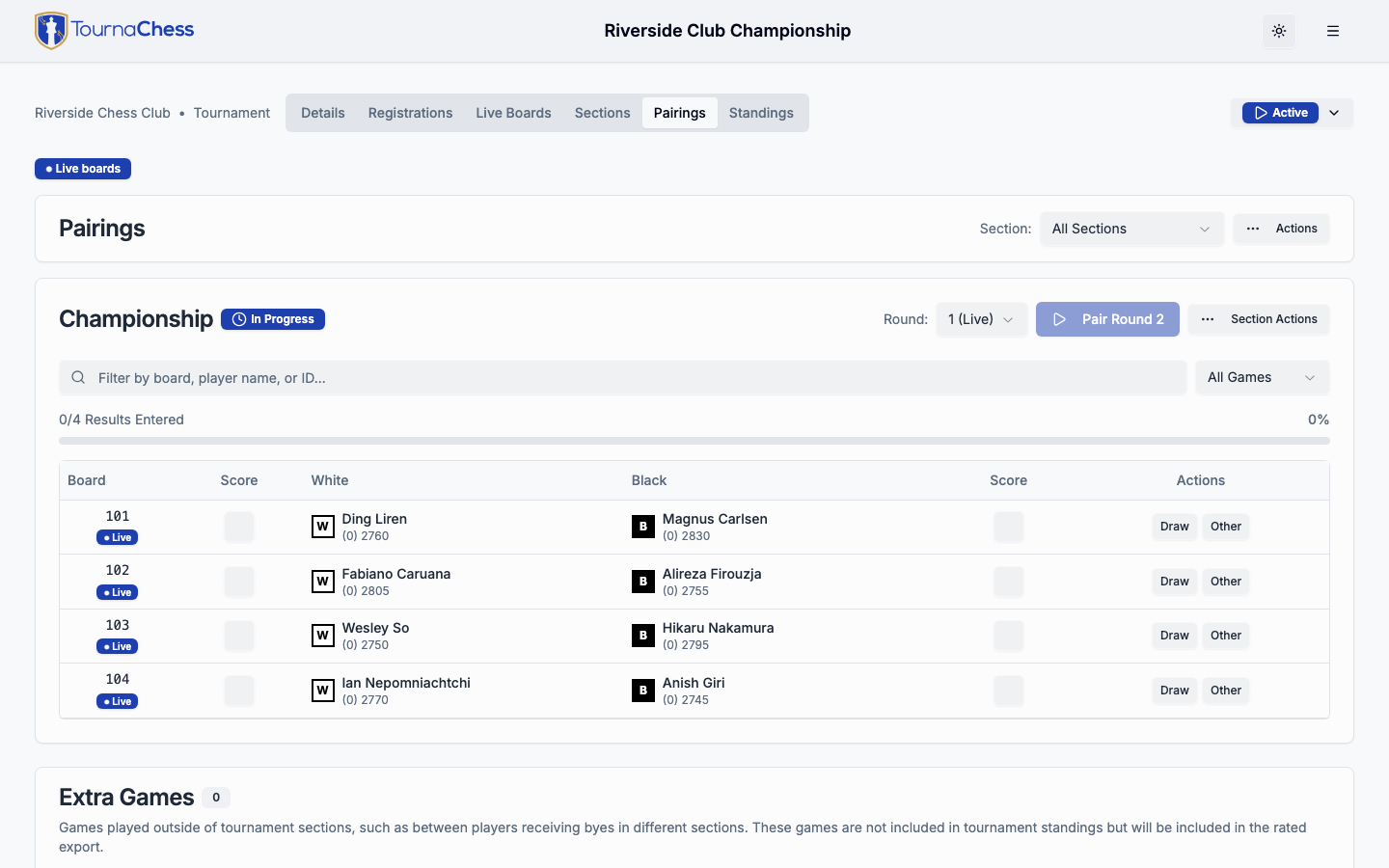This screenshot has width=1389, height=868.
Task: Click the 0/4 Results Entered text
Action: 122,420
